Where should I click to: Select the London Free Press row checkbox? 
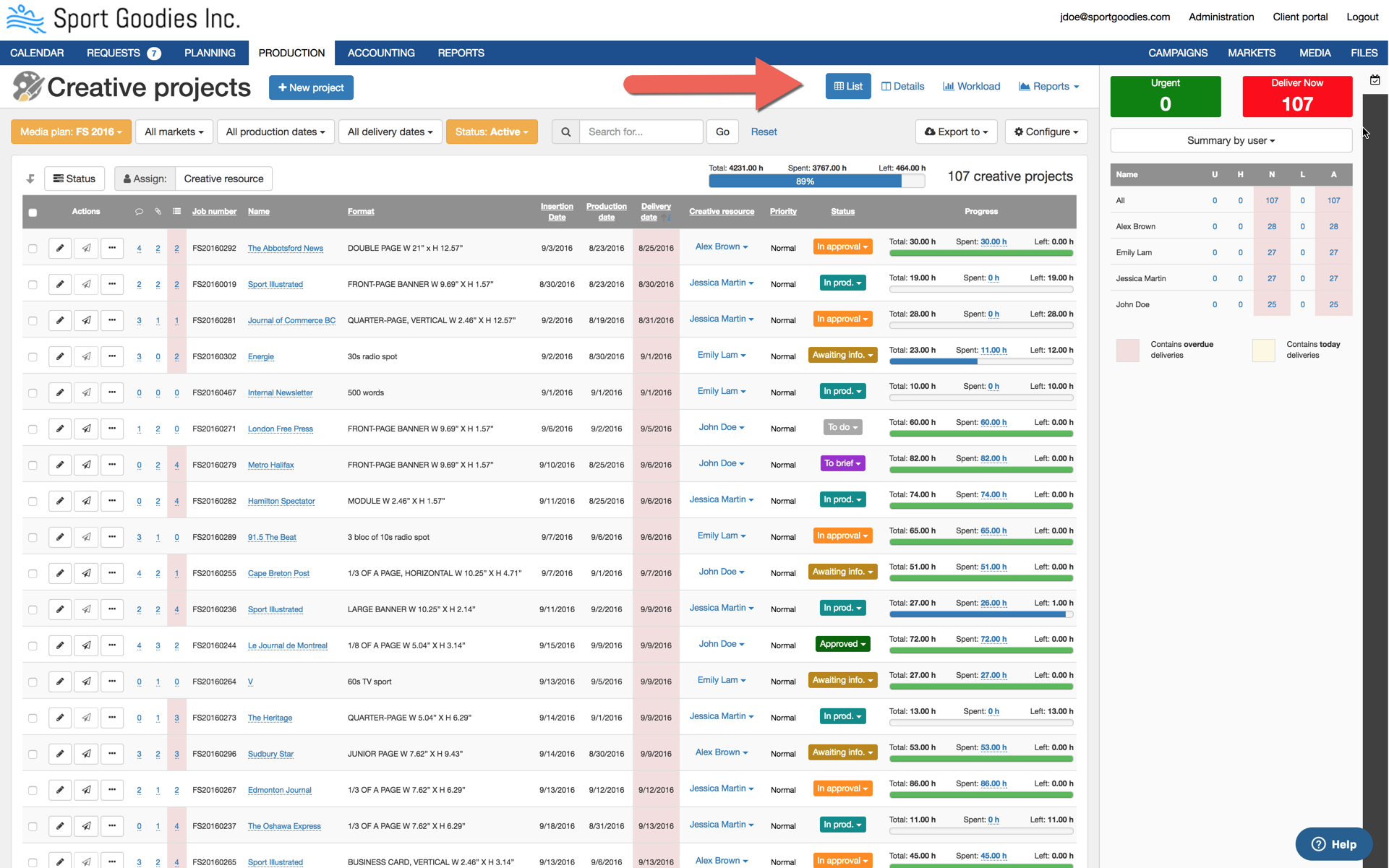[x=33, y=429]
